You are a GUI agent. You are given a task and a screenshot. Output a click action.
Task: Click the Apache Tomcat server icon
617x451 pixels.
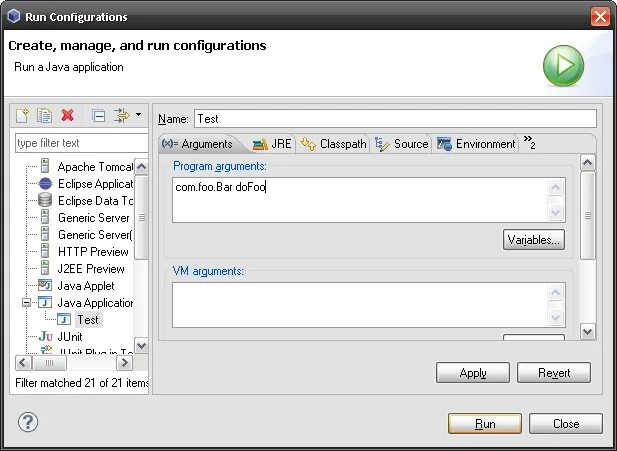(x=45, y=166)
